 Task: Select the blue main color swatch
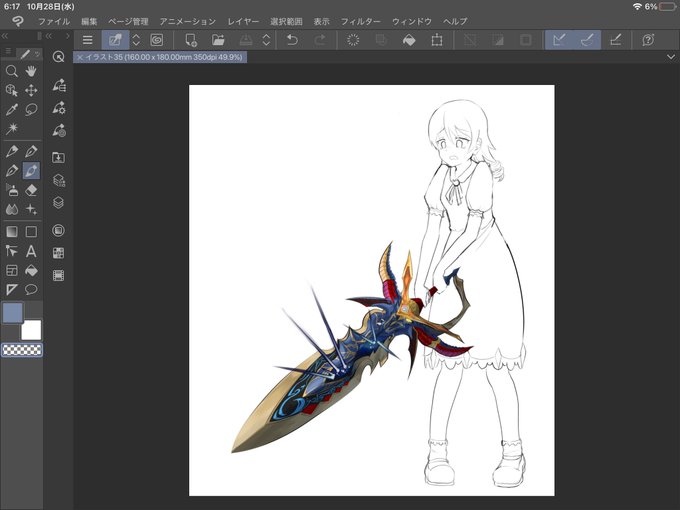(13, 312)
